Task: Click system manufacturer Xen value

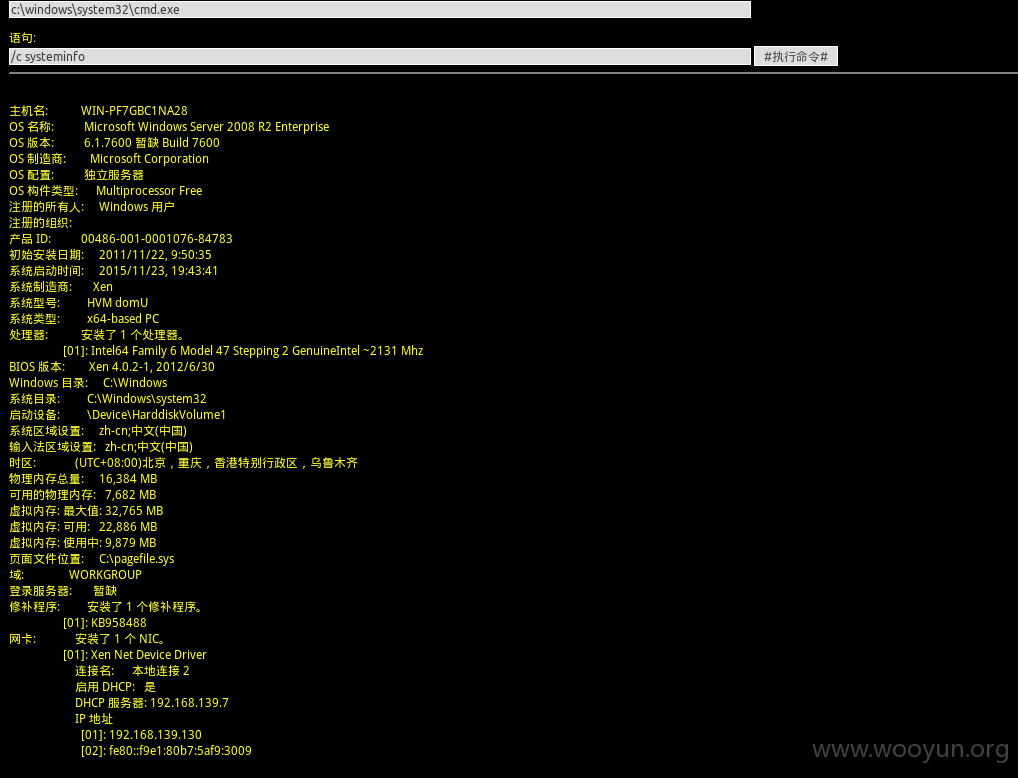Action: tap(103, 287)
